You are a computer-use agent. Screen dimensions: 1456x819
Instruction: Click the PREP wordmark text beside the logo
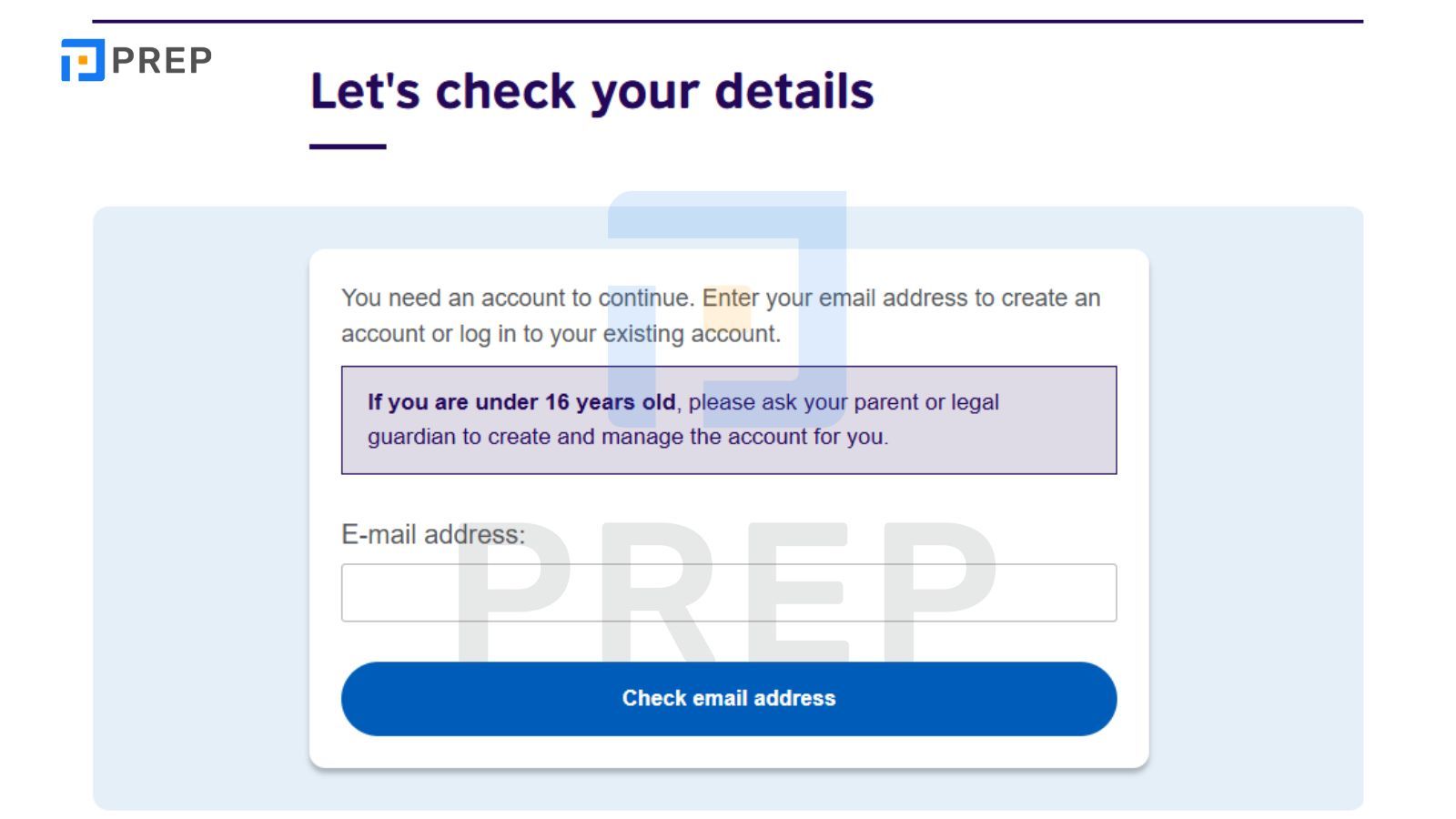[x=162, y=61]
